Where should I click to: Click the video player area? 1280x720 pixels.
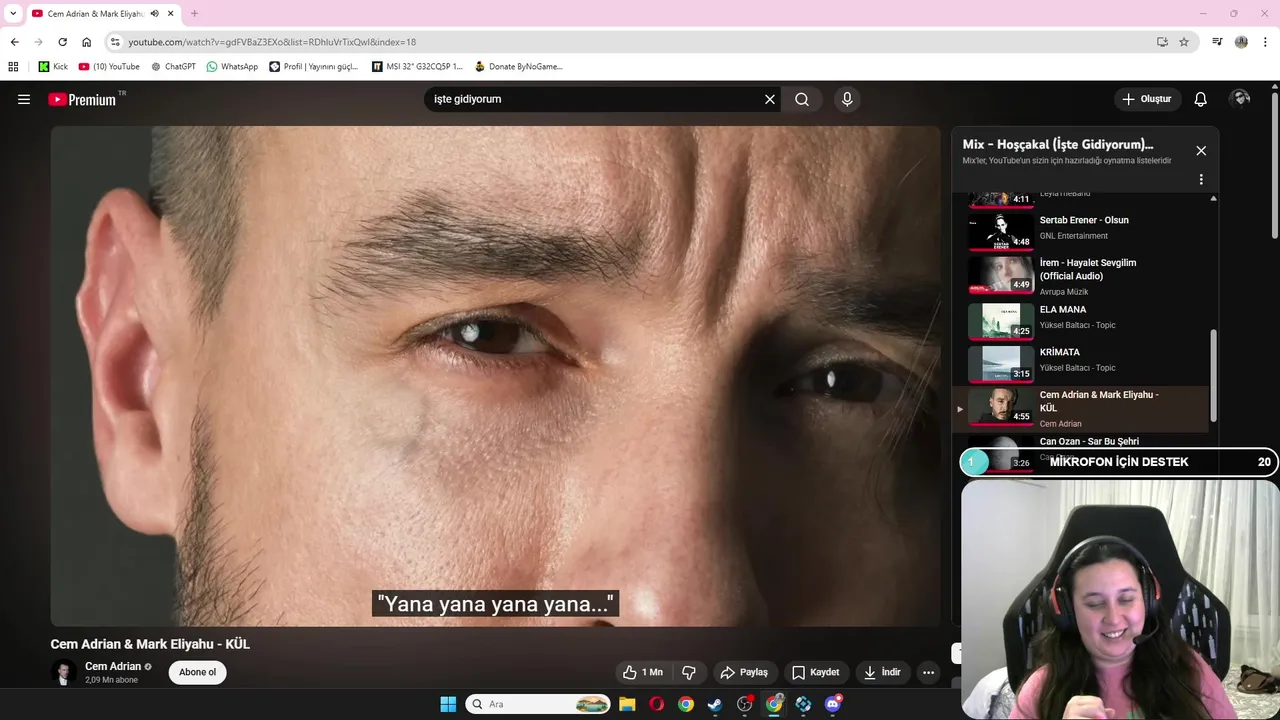coord(496,376)
